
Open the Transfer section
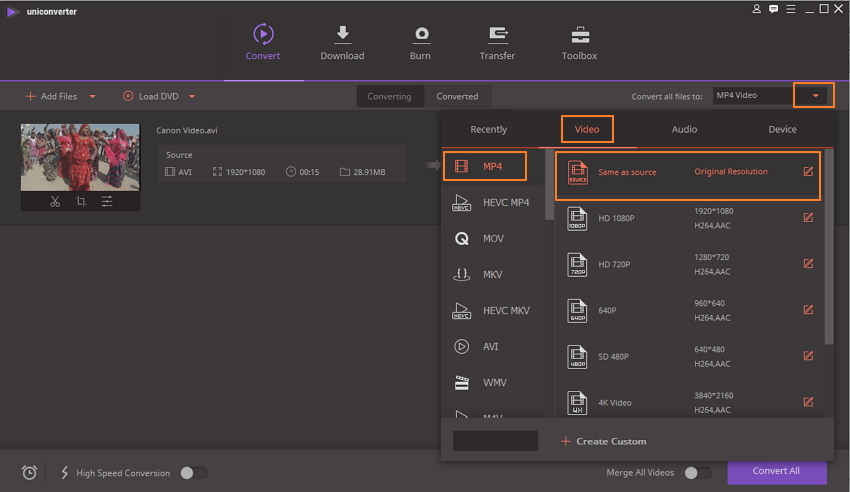tap(497, 42)
